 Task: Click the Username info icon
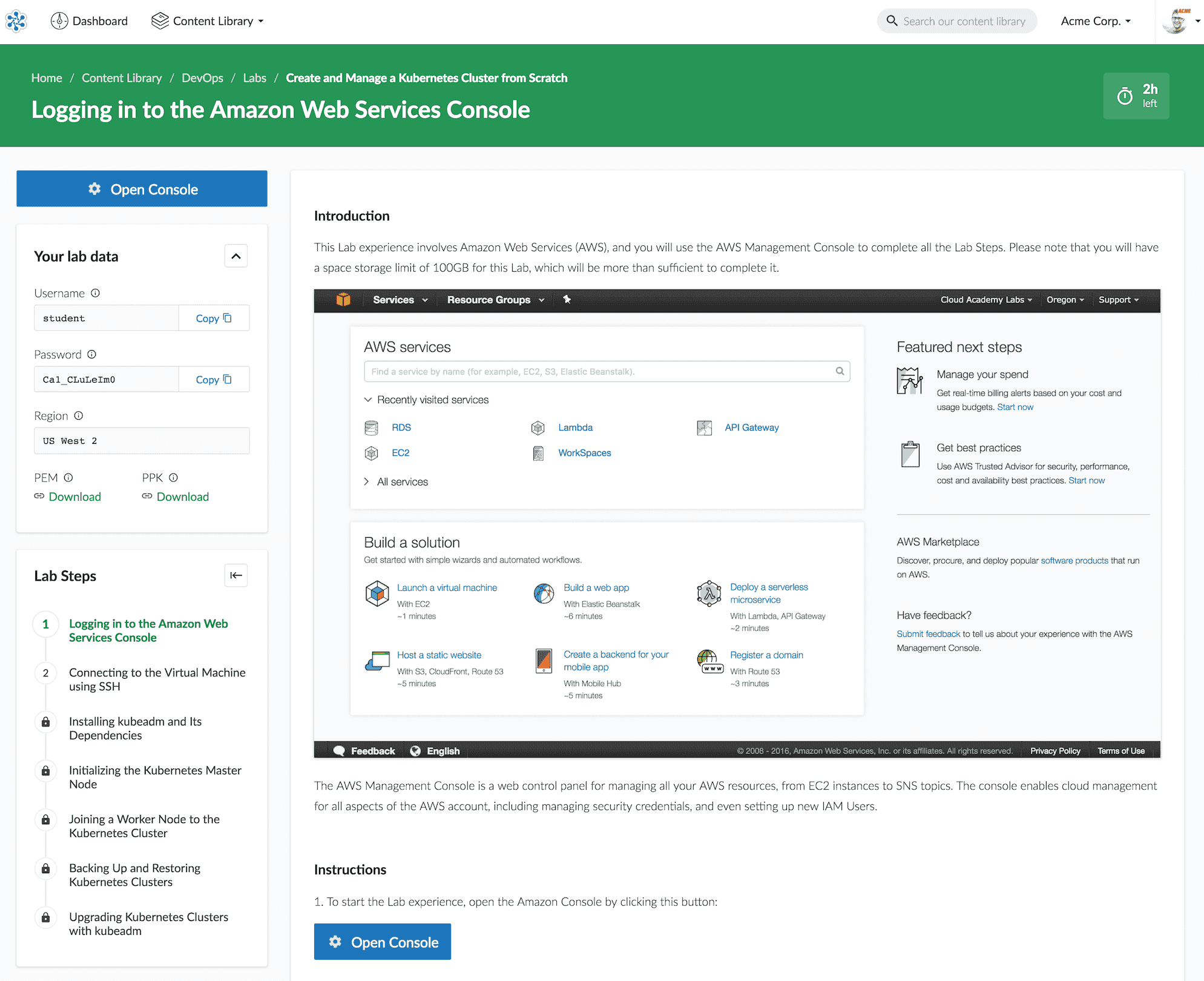point(96,293)
